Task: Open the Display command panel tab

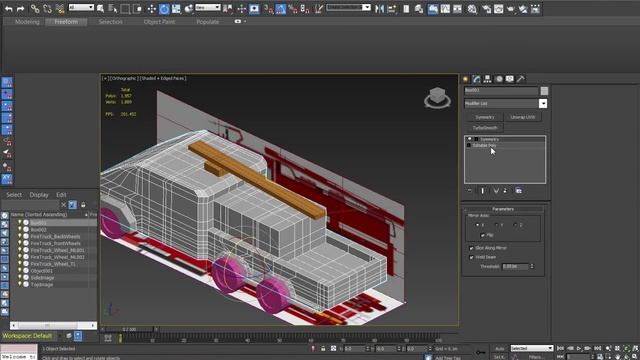Action: (x=509, y=79)
